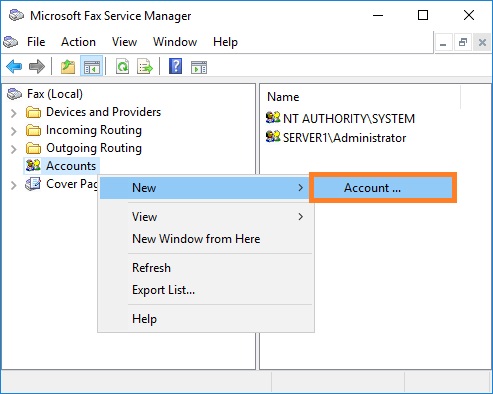
Task: Open the Help menu in menu bar
Action: 225,42
